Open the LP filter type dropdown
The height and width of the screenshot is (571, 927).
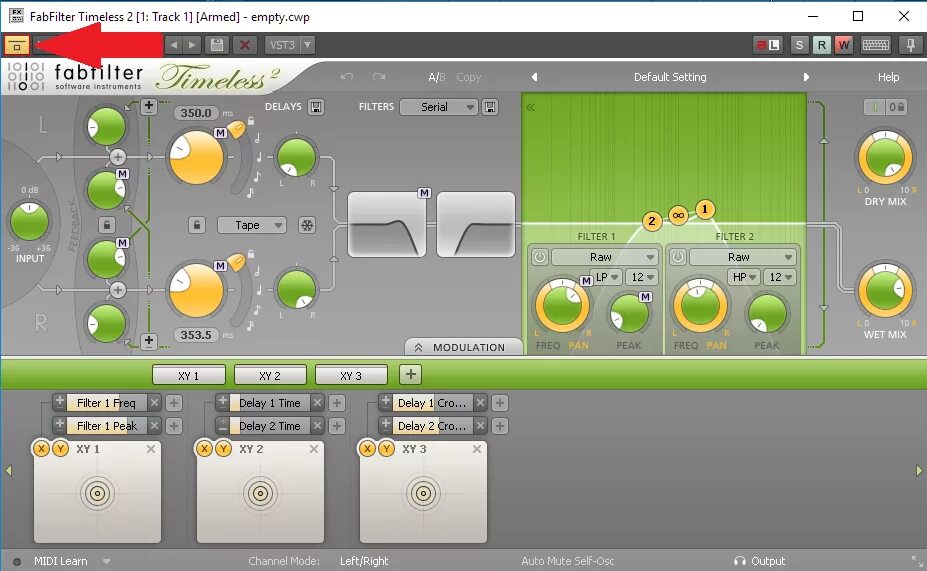[x=607, y=277]
